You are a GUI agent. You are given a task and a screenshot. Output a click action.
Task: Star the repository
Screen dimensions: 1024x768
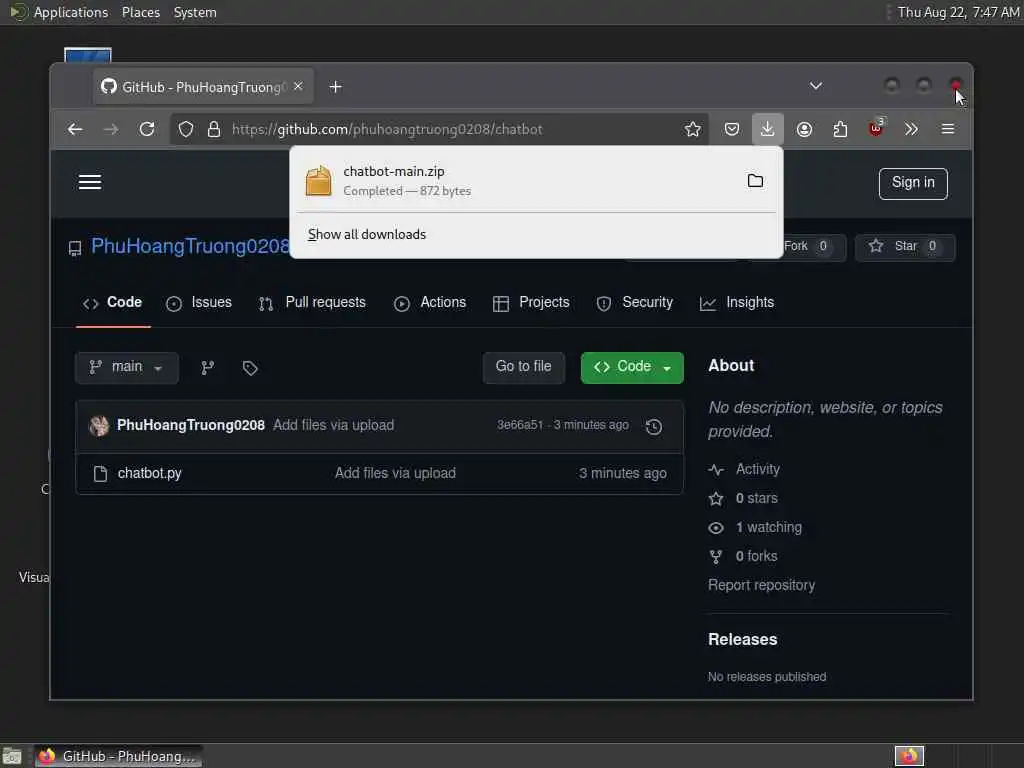[905, 247]
